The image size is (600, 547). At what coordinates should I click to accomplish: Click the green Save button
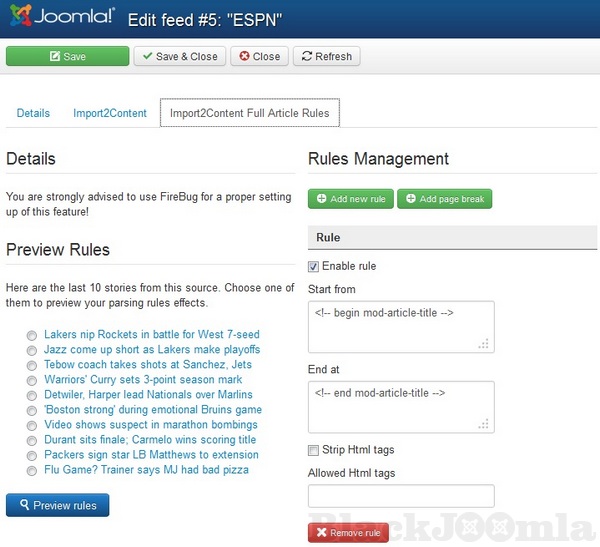[67, 57]
